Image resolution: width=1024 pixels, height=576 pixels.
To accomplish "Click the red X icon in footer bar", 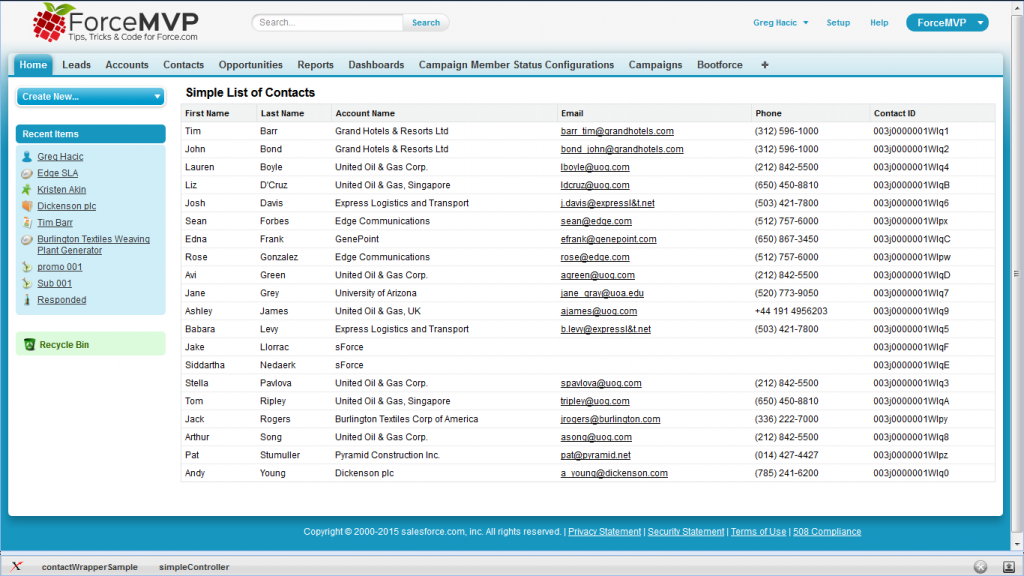I will pyautogui.click(x=17, y=567).
